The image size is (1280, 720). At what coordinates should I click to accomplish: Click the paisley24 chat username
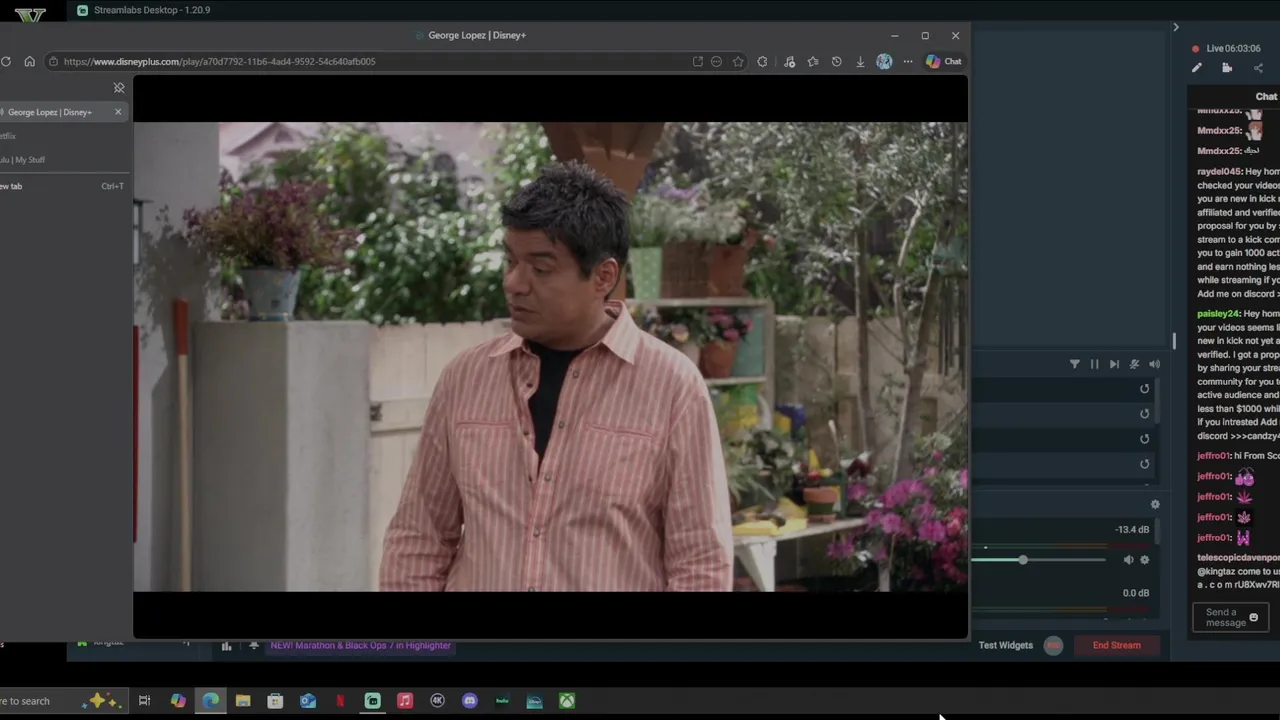(1219, 314)
